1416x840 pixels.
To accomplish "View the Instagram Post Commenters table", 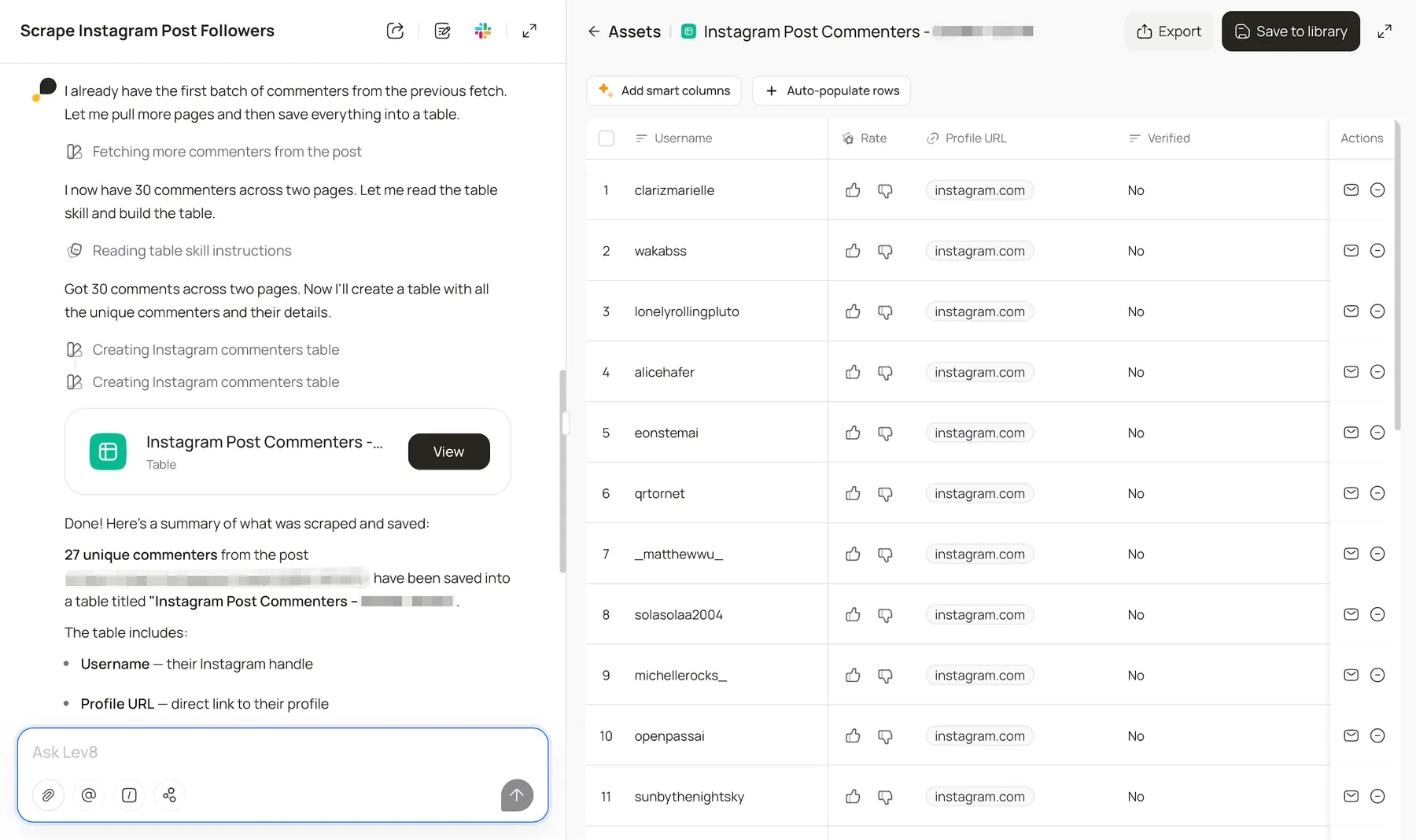I will (x=449, y=451).
